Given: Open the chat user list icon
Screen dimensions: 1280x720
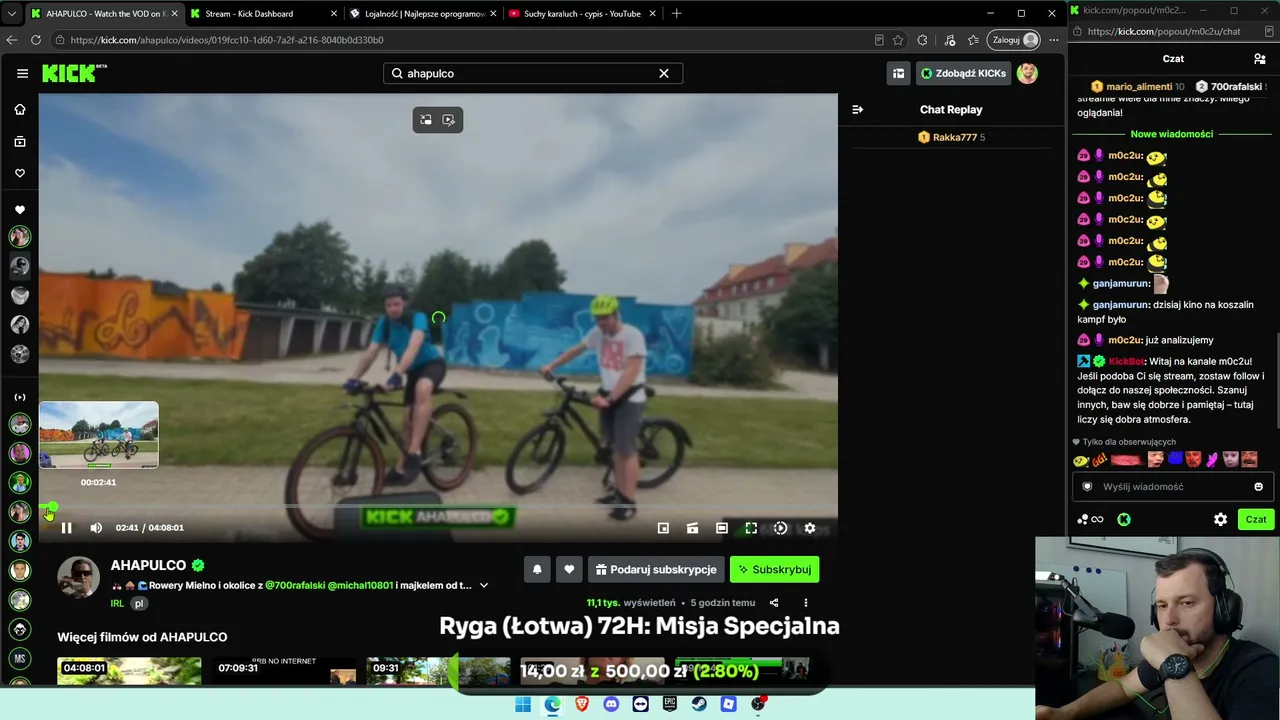Looking at the screenshot, I should pyautogui.click(x=1260, y=59).
